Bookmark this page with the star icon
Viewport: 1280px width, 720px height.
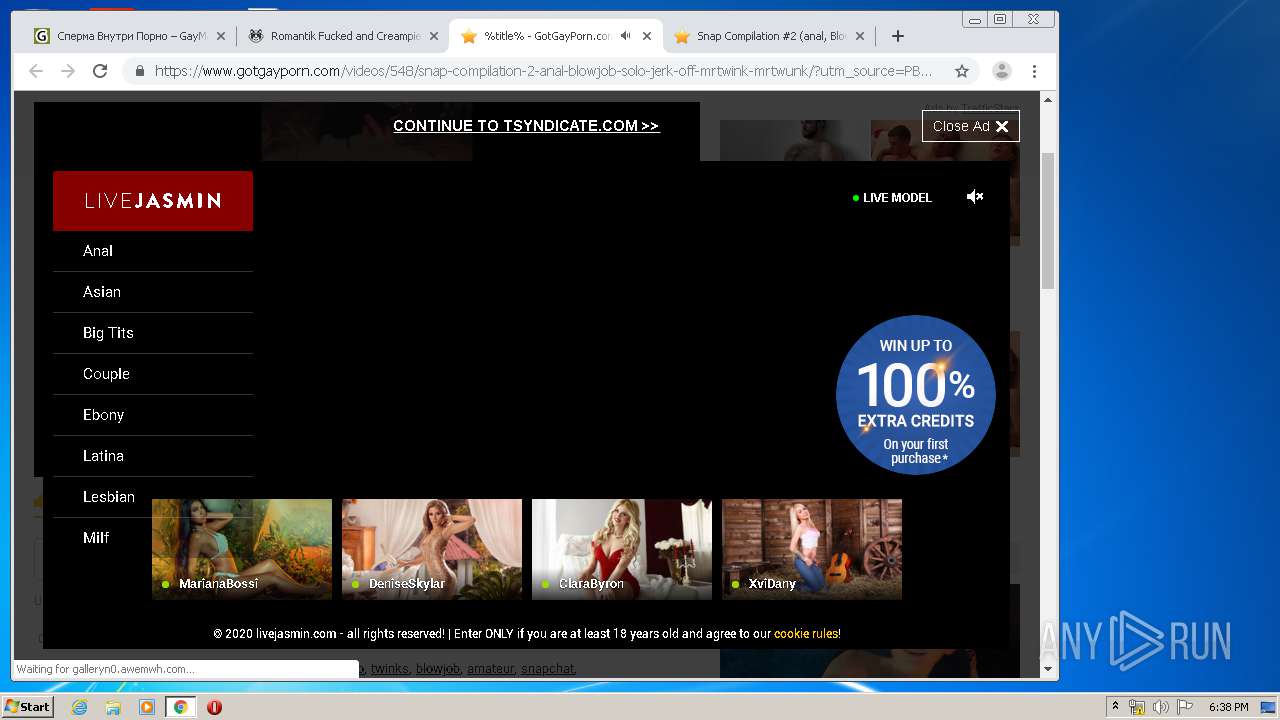tap(962, 71)
